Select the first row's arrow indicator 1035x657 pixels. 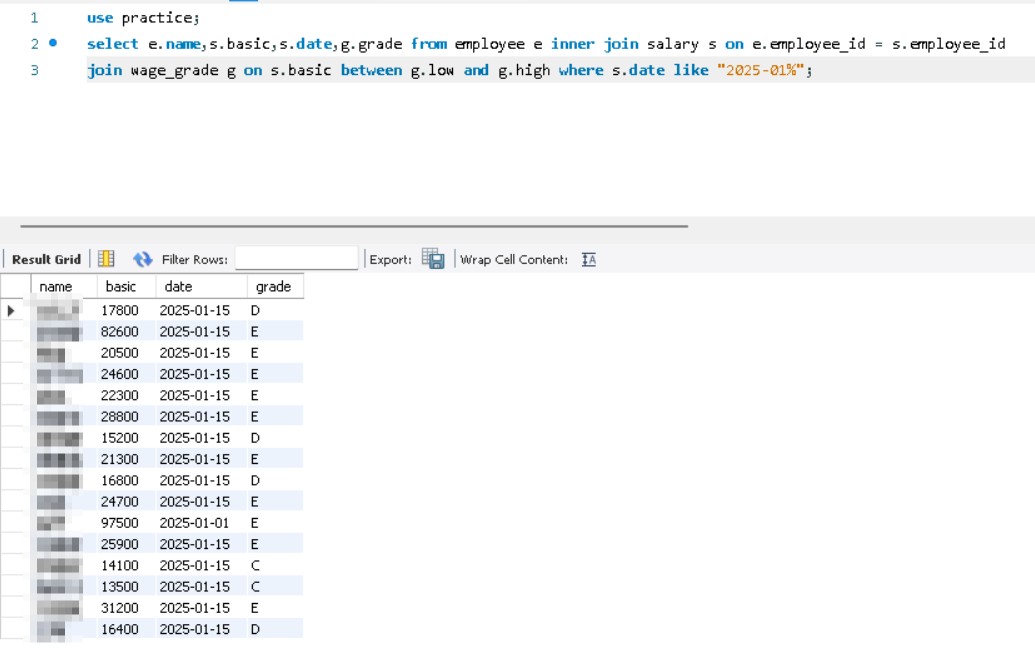[x=12, y=311]
